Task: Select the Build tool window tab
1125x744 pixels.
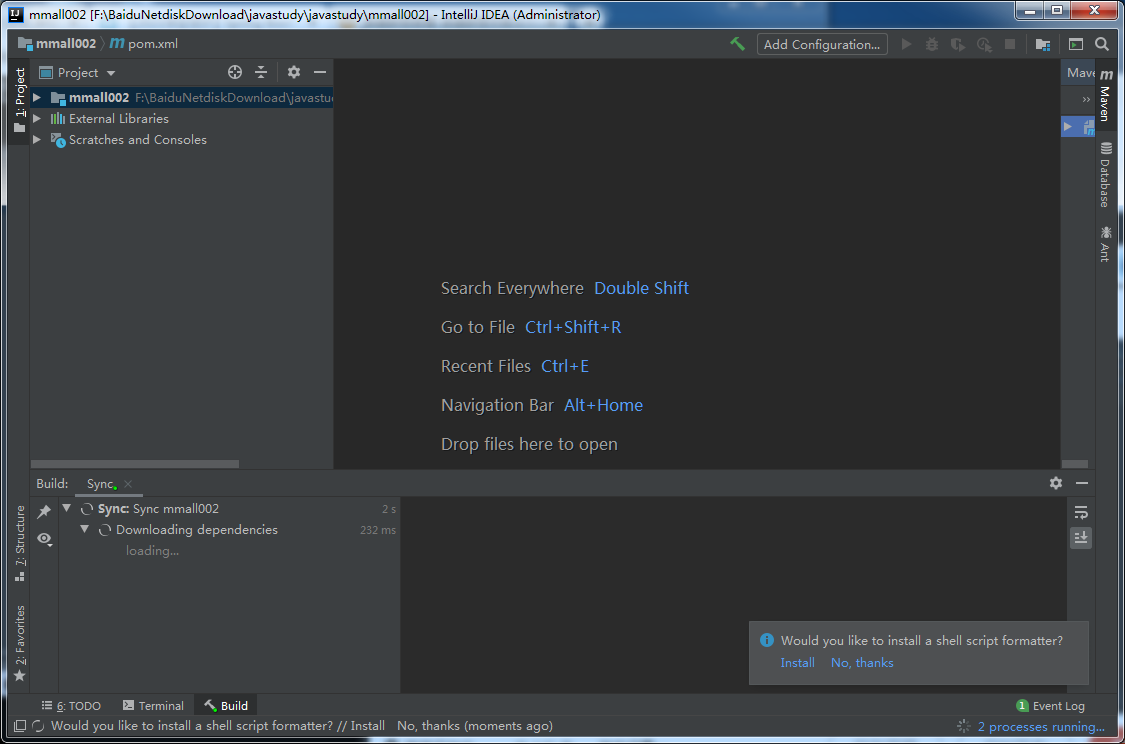Action: (x=226, y=706)
